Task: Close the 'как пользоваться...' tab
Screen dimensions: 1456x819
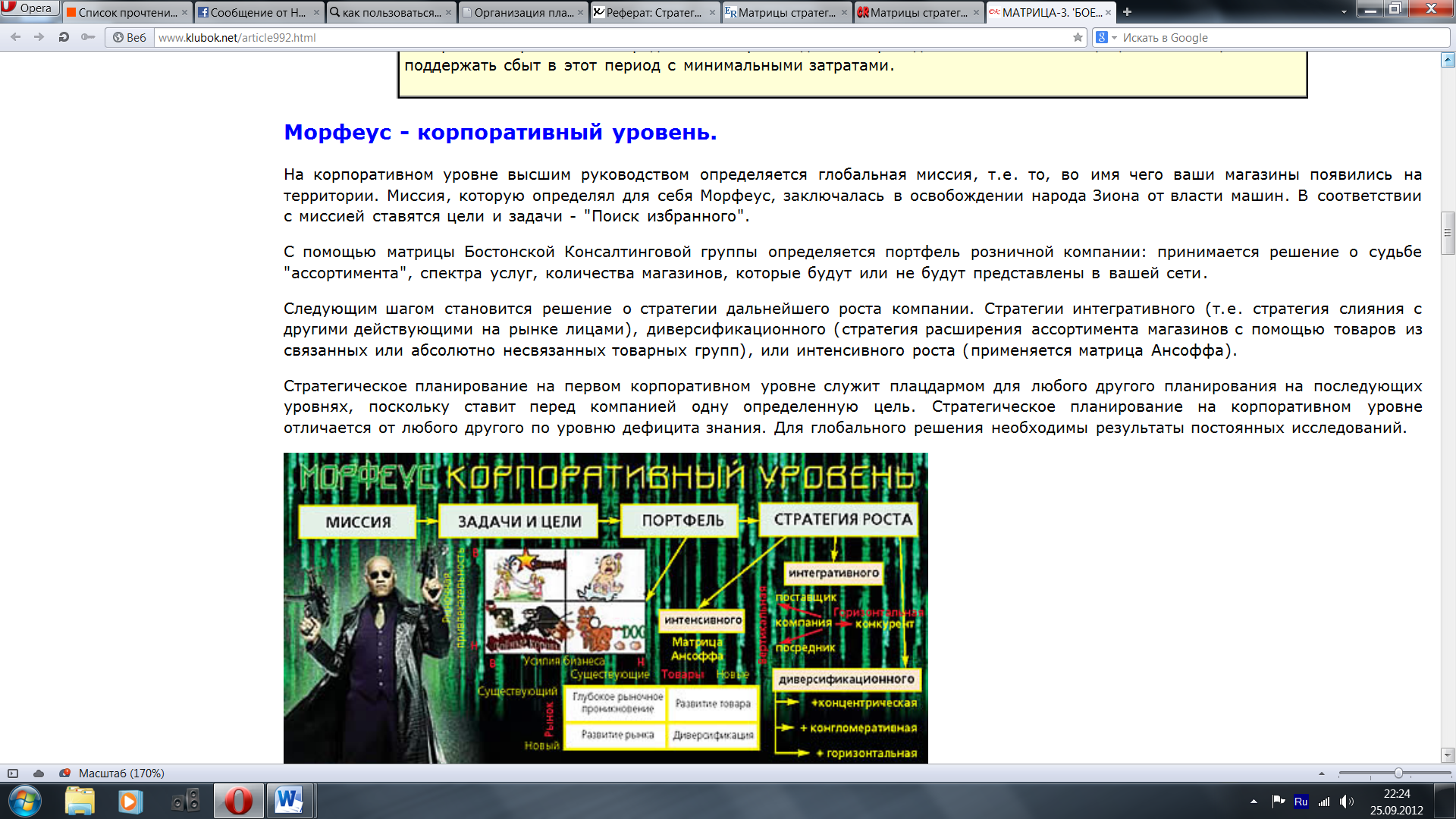Action: tap(448, 12)
